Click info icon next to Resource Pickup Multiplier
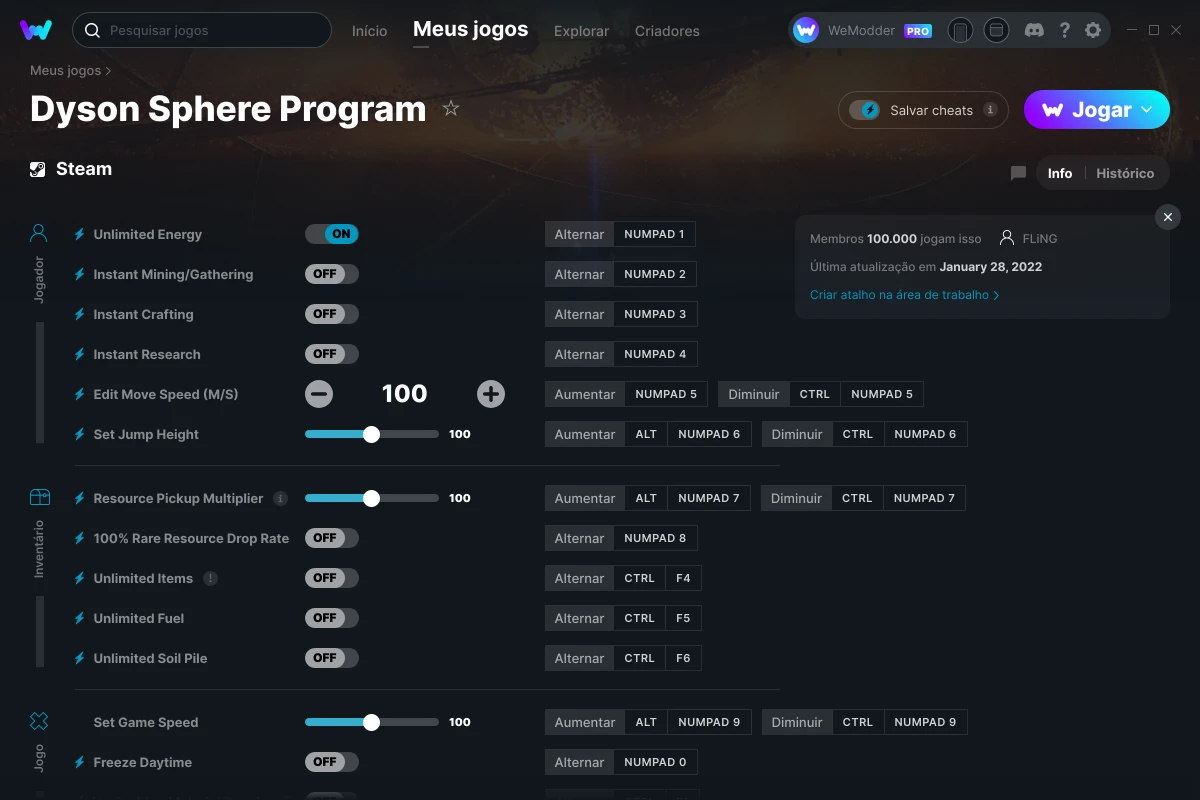This screenshot has height=800, width=1200. [281, 498]
